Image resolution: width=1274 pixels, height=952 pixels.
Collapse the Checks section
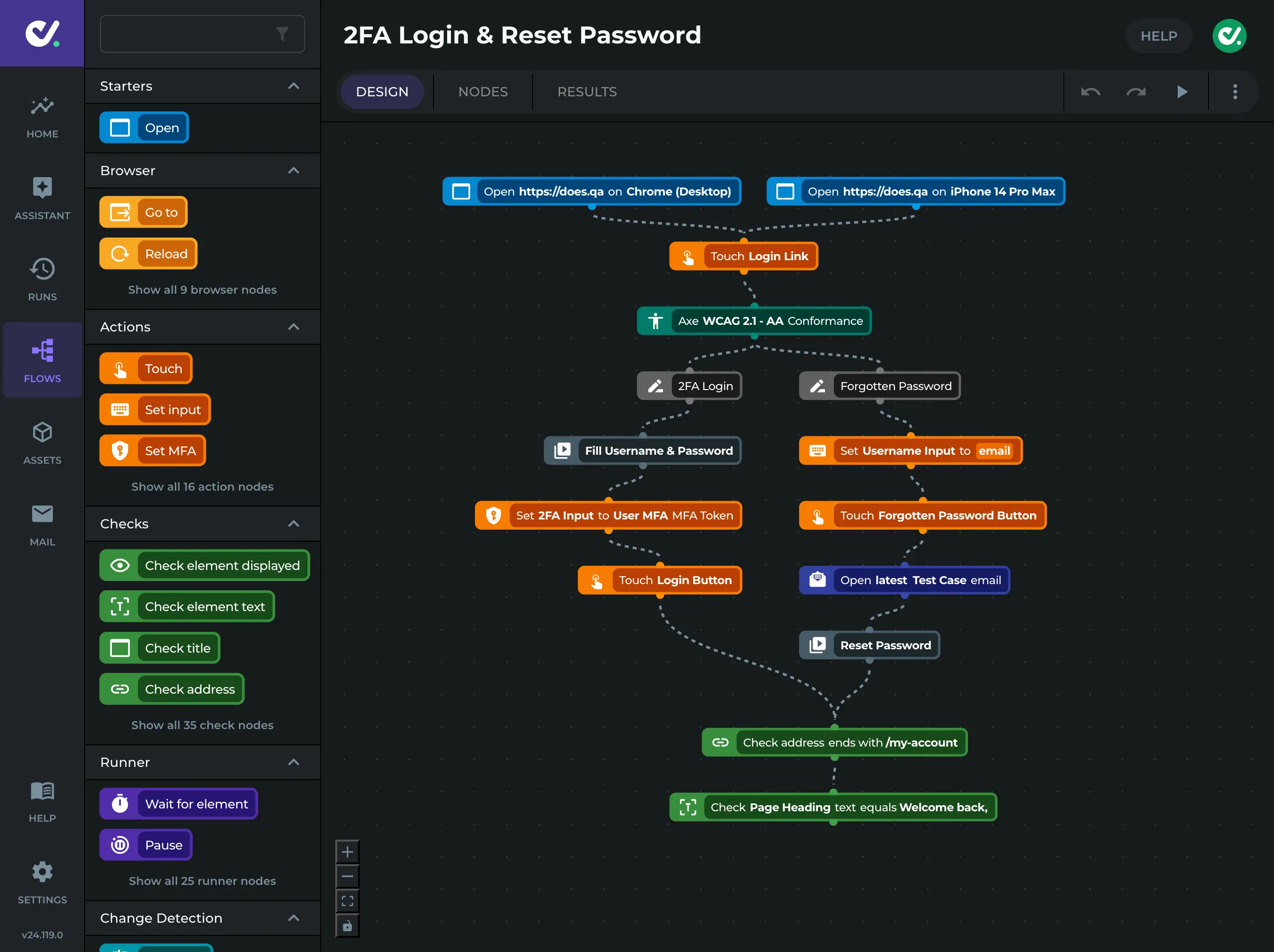(293, 524)
